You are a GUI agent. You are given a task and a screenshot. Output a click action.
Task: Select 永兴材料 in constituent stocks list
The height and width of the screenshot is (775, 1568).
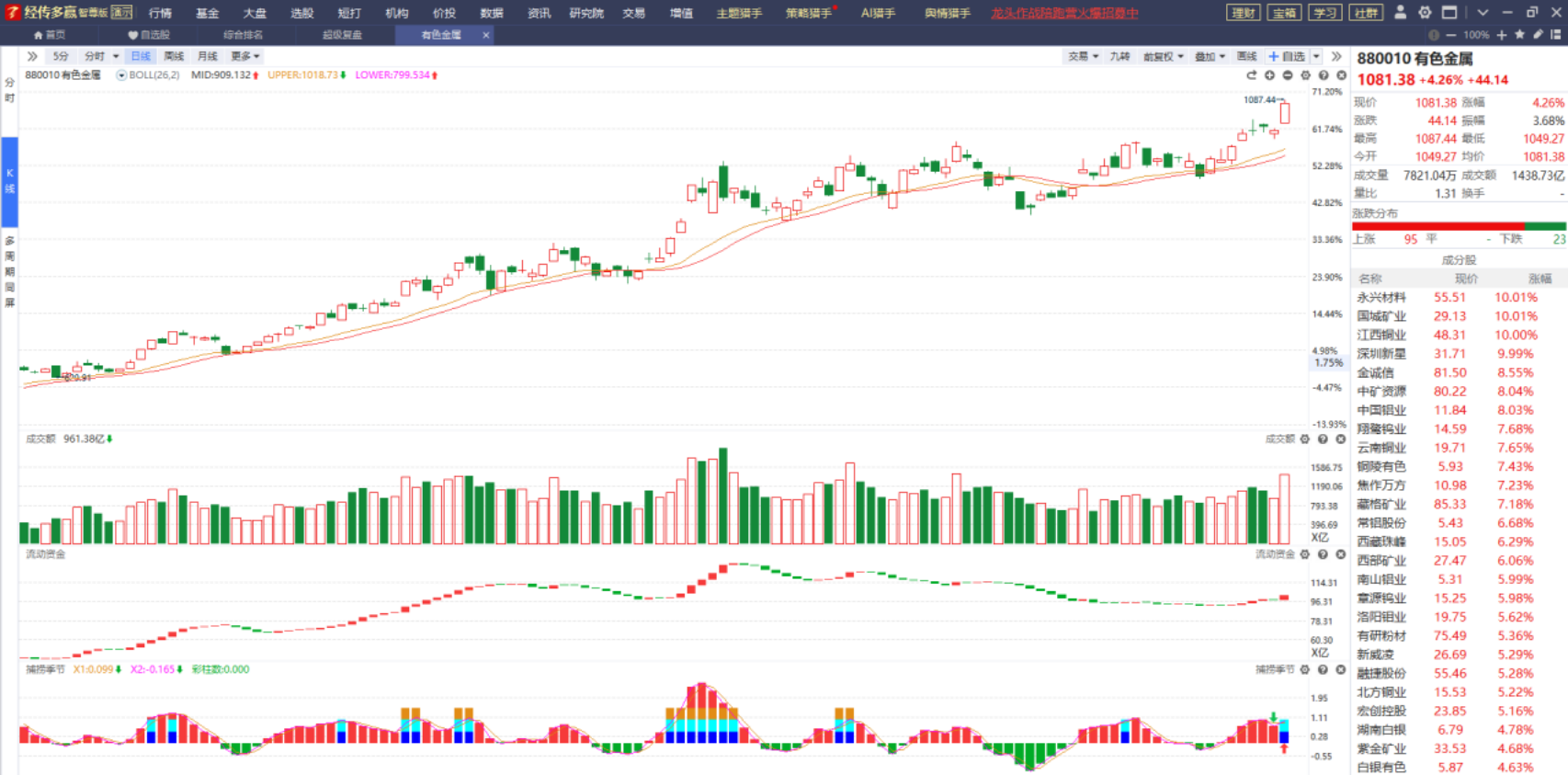pos(1381,298)
